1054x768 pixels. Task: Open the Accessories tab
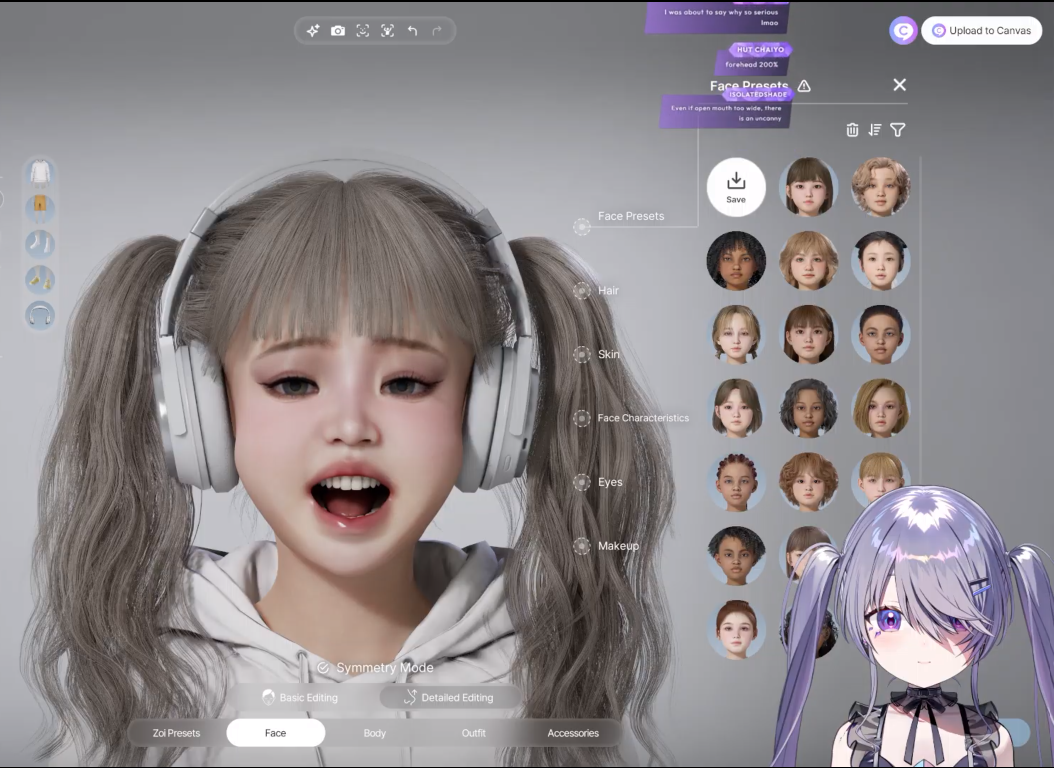click(573, 733)
